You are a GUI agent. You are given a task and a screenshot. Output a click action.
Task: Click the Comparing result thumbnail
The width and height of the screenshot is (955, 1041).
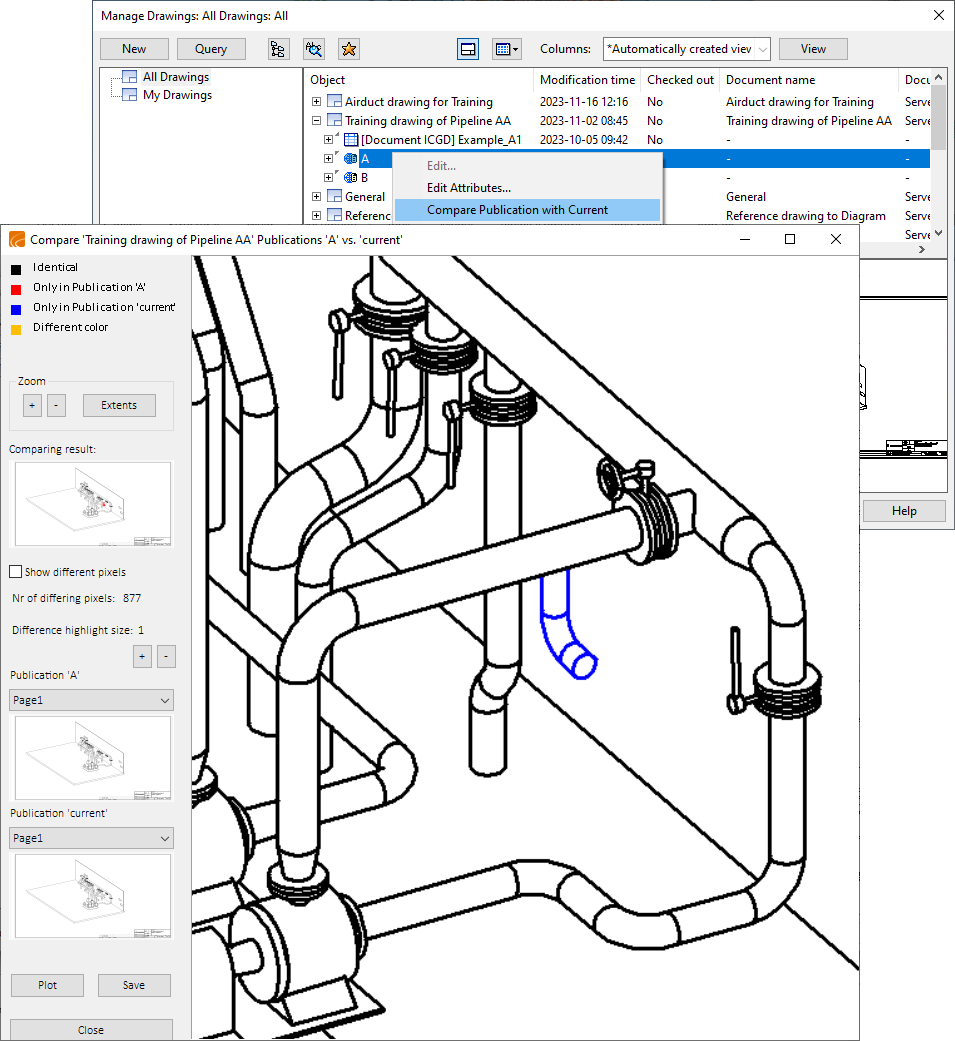click(x=90, y=503)
